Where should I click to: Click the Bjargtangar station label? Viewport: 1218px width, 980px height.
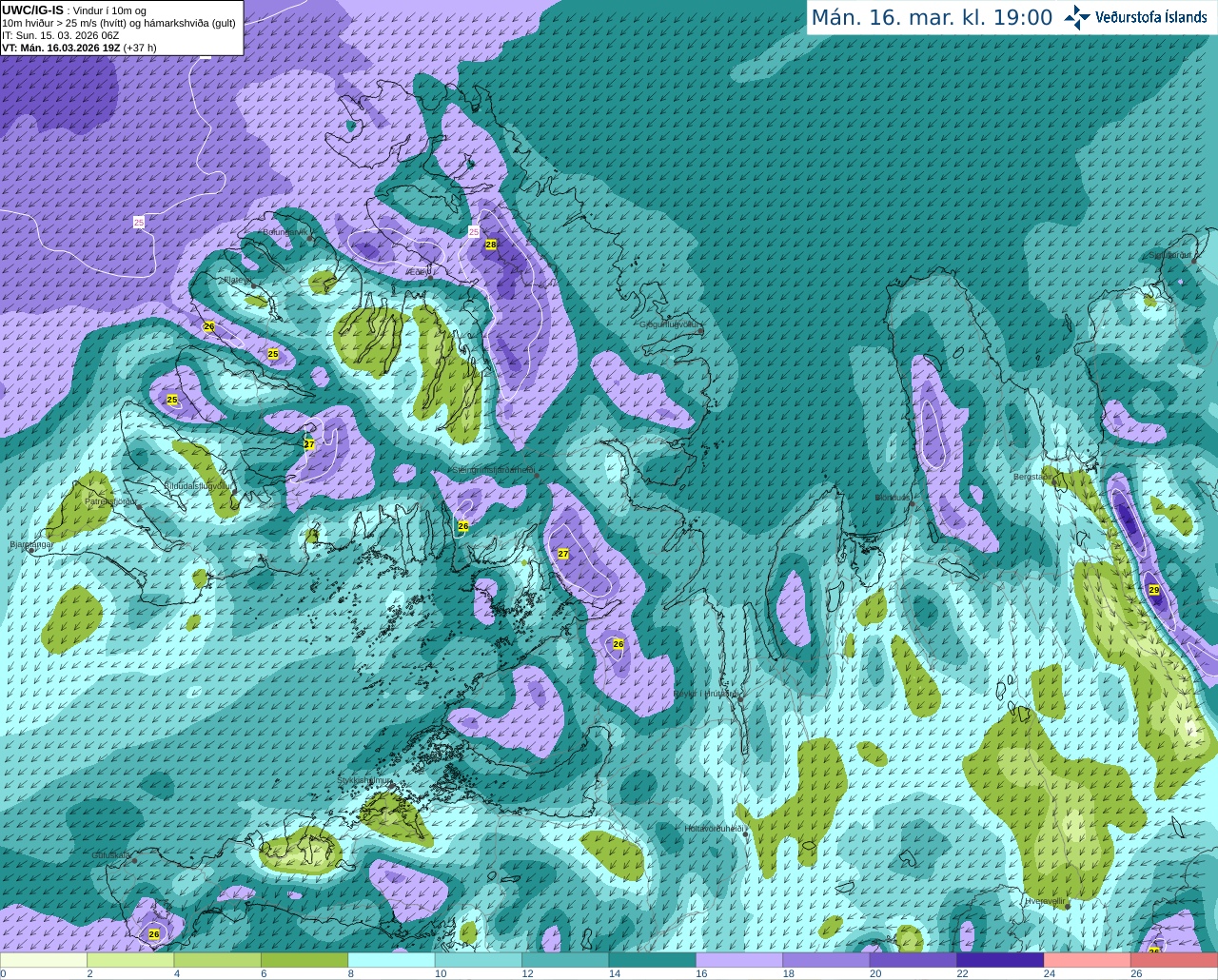[x=30, y=544]
